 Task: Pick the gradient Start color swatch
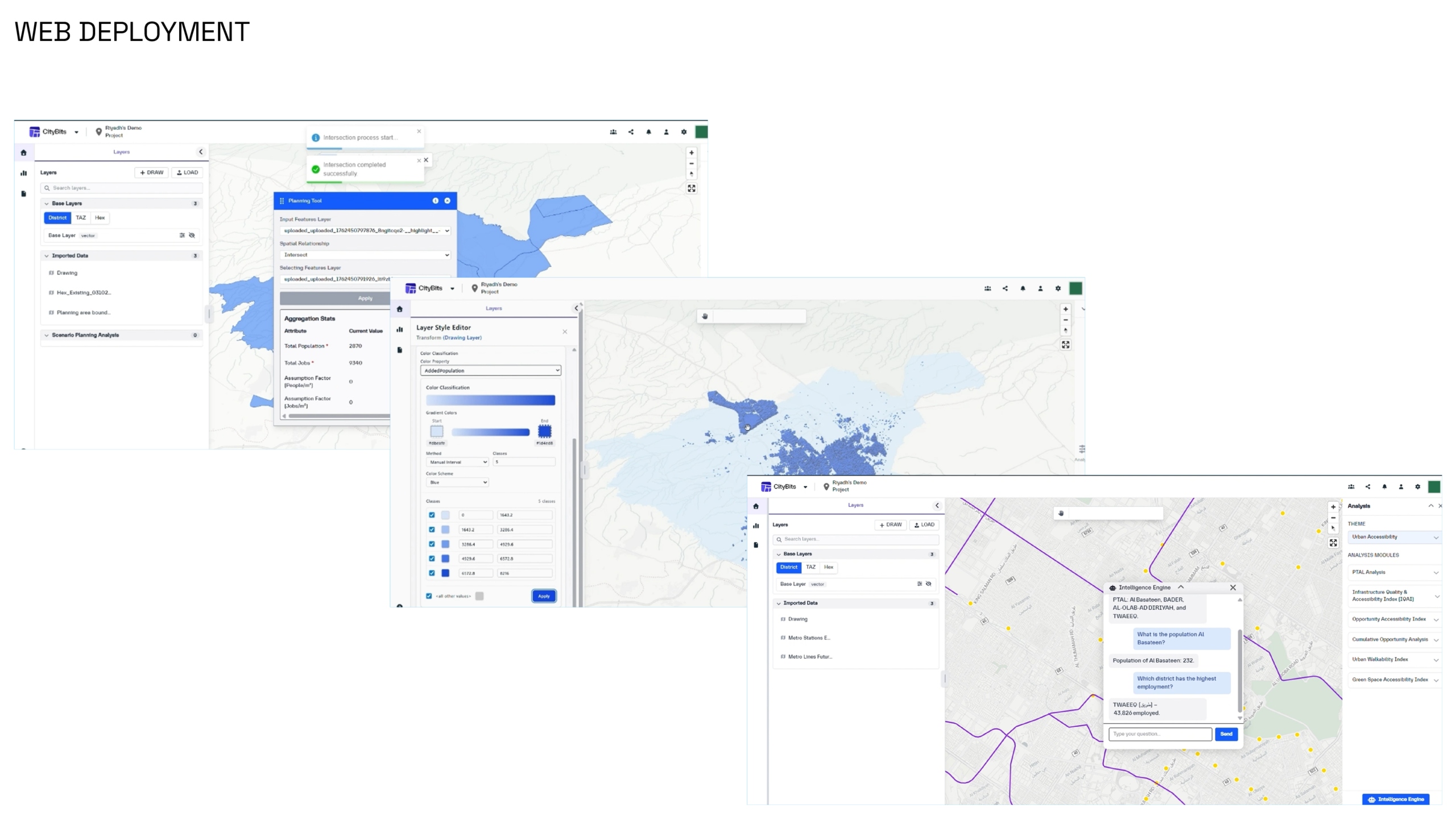click(x=437, y=431)
